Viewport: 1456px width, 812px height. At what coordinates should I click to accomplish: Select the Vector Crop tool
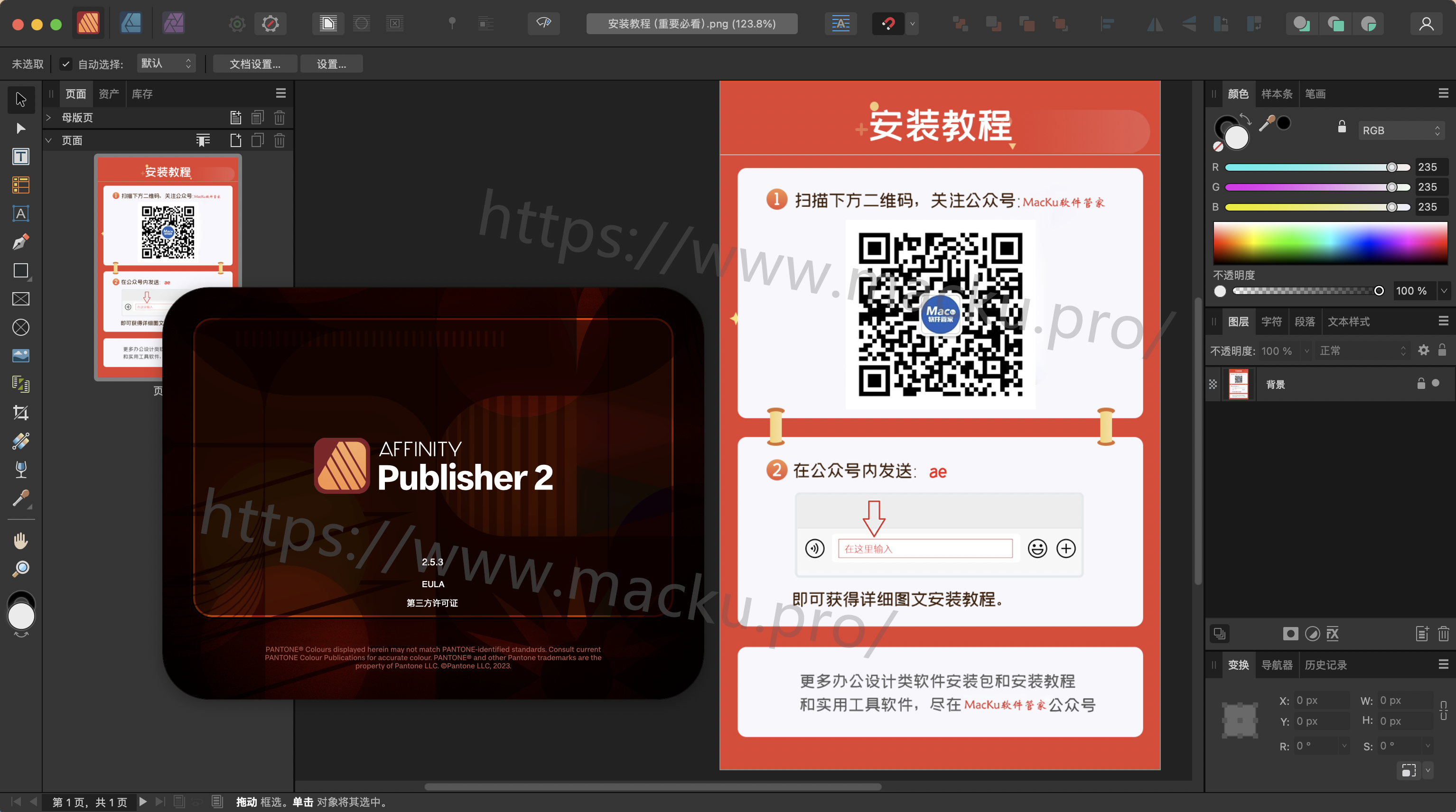pyautogui.click(x=21, y=413)
